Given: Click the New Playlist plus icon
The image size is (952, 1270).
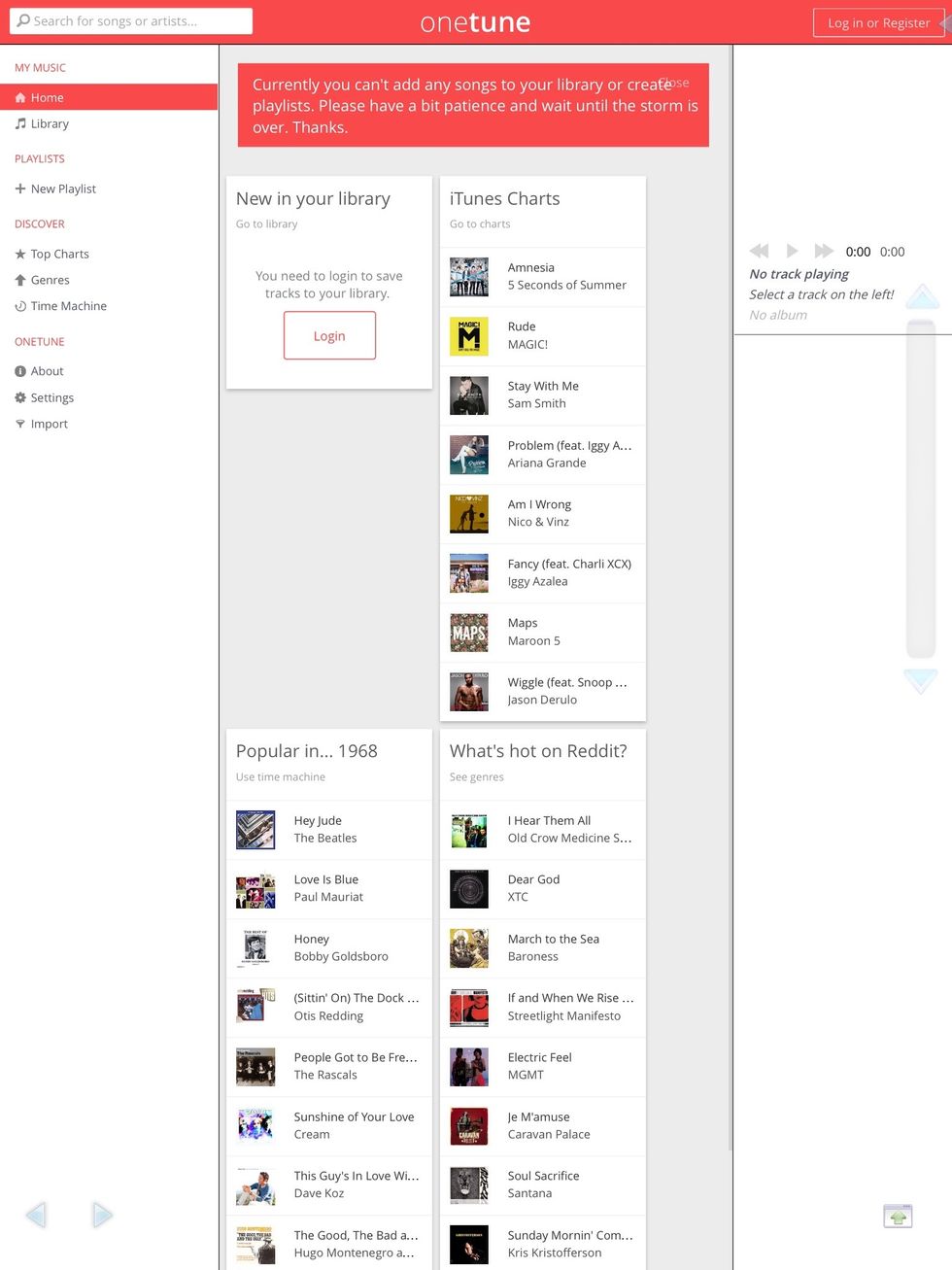Looking at the screenshot, I should click(19, 189).
